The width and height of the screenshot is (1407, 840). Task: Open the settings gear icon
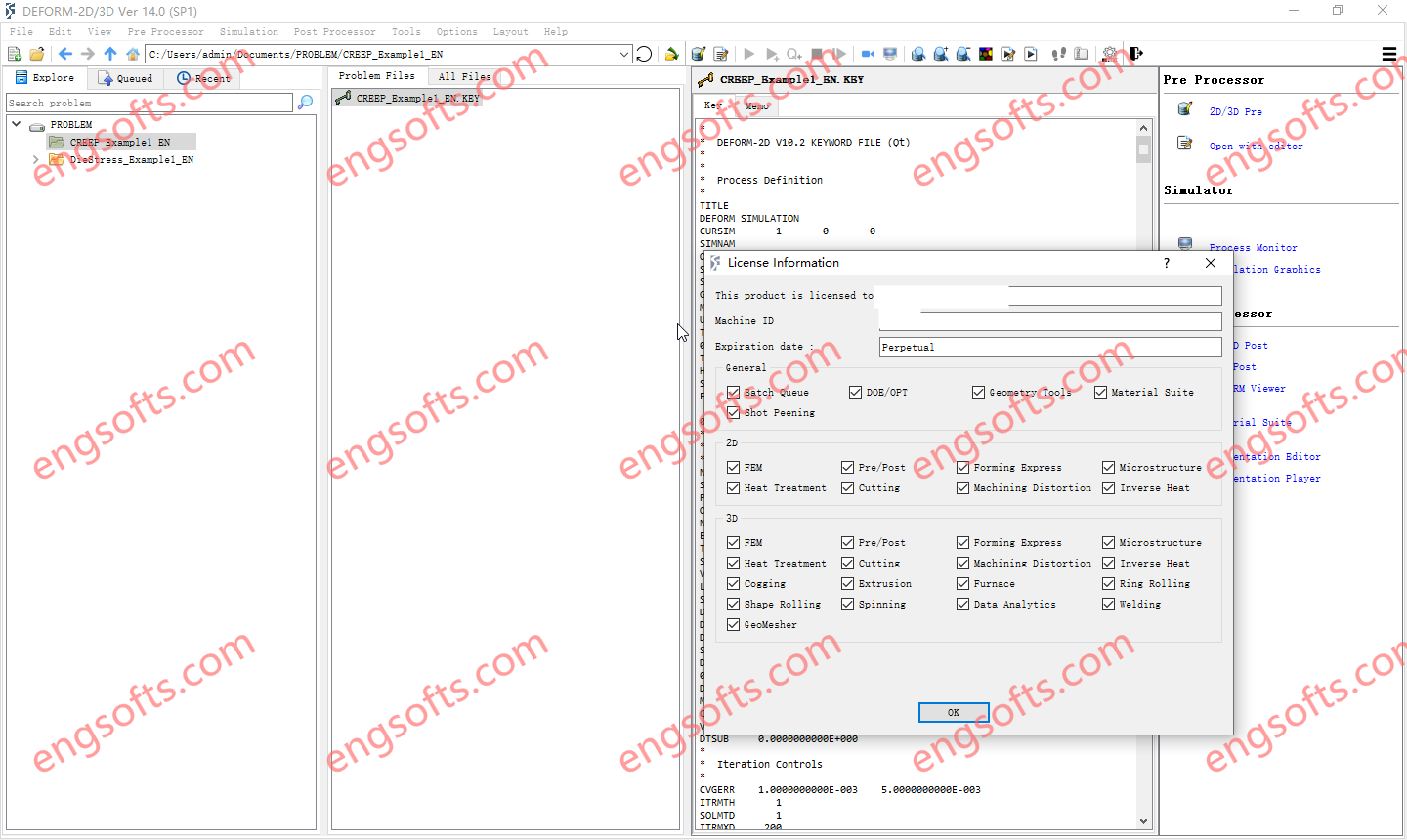1110,54
